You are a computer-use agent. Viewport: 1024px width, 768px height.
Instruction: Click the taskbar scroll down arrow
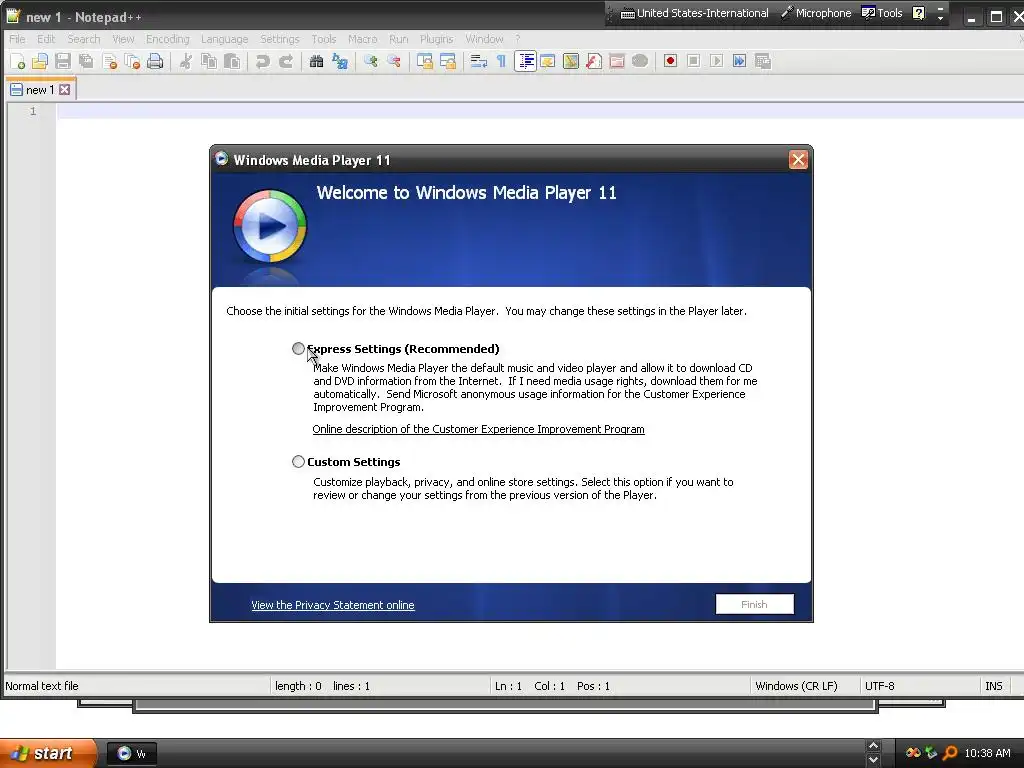point(873,760)
